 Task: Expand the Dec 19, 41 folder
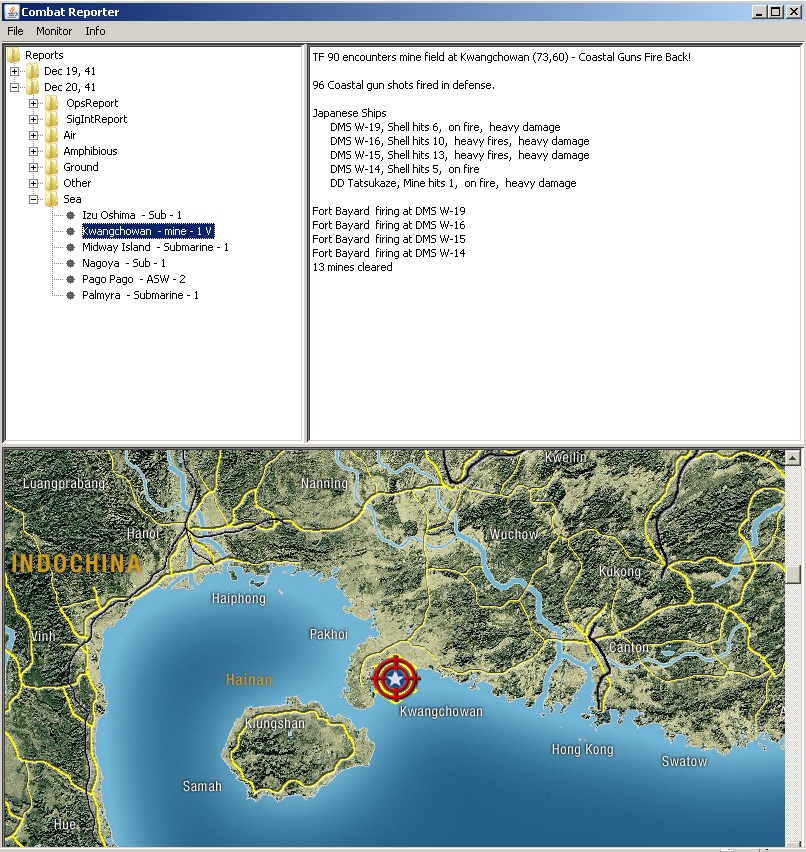(15, 71)
